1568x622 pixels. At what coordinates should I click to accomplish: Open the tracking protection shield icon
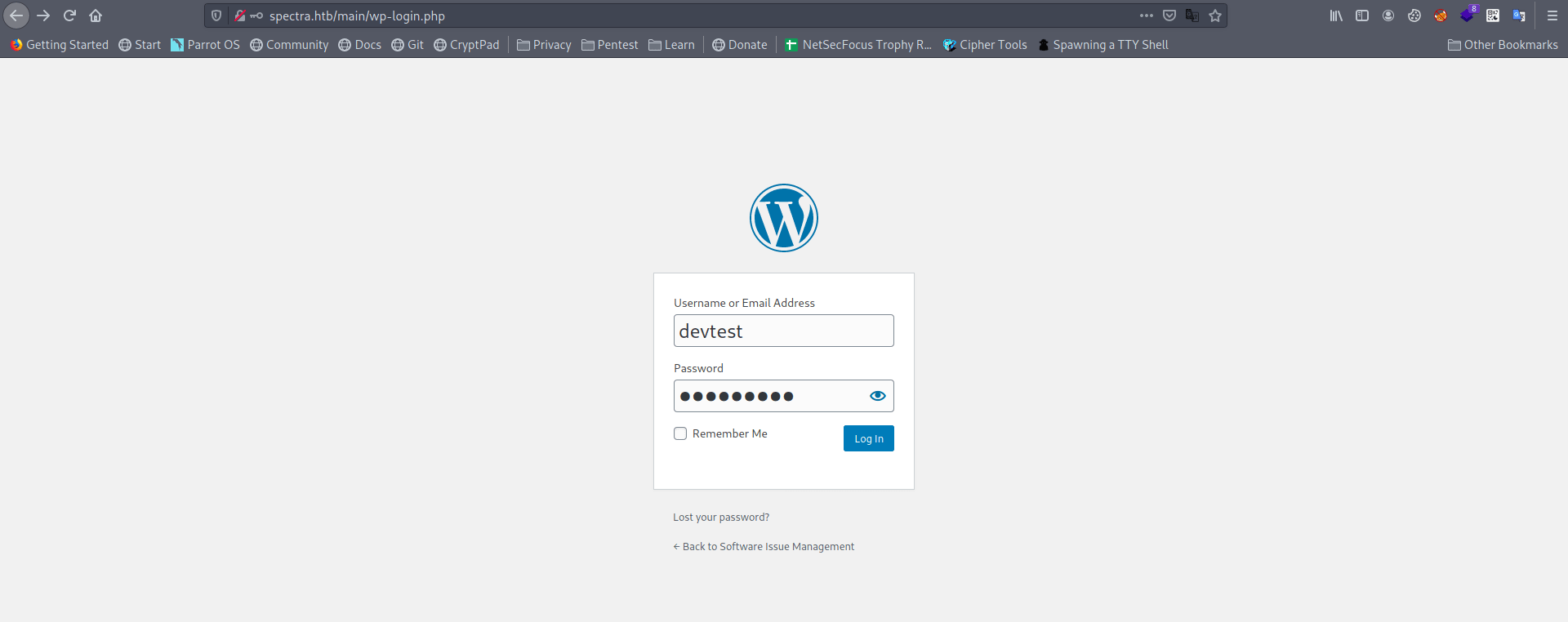point(216,16)
